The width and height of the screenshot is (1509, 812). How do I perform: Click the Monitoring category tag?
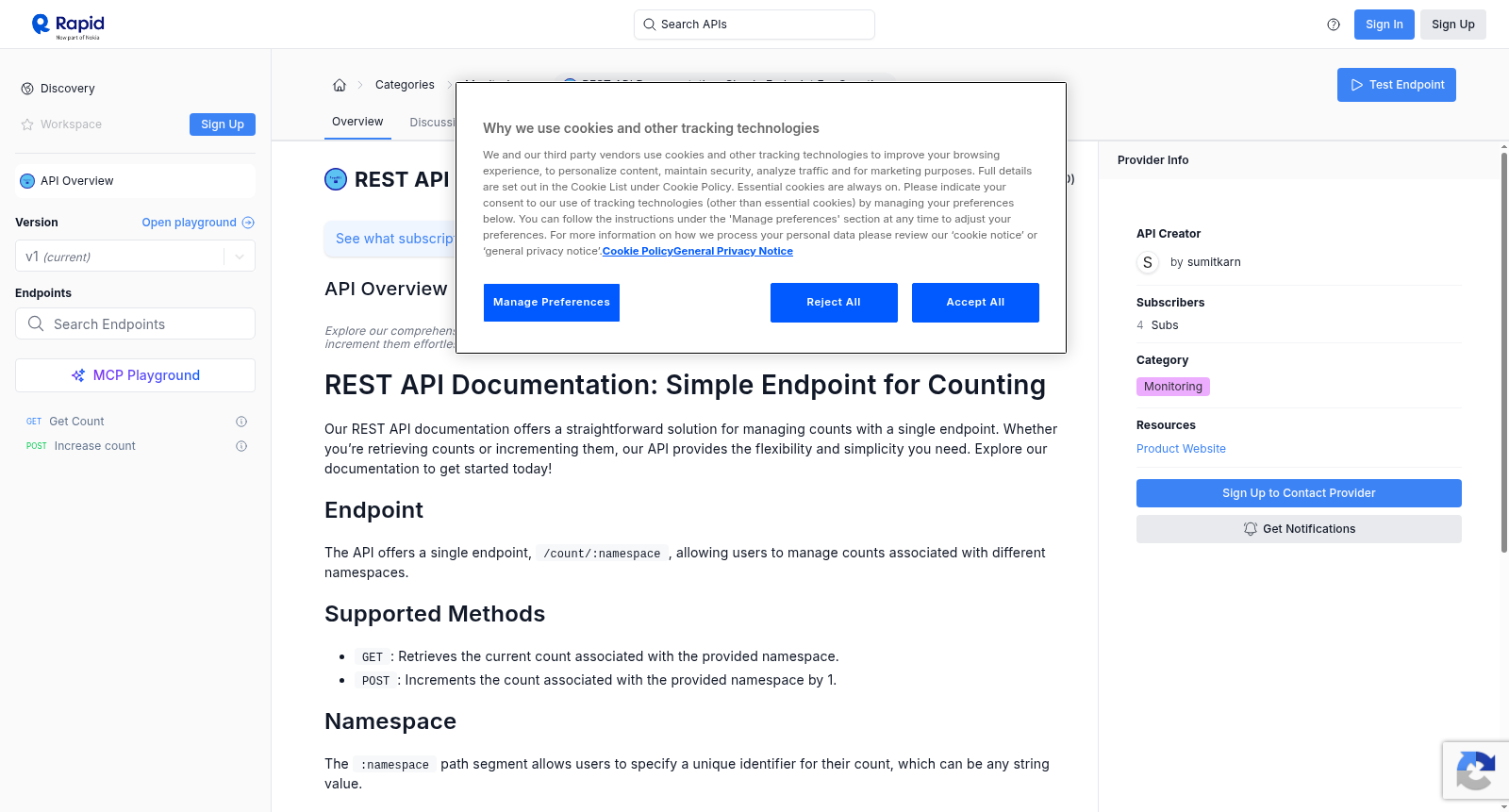point(1173,387)
